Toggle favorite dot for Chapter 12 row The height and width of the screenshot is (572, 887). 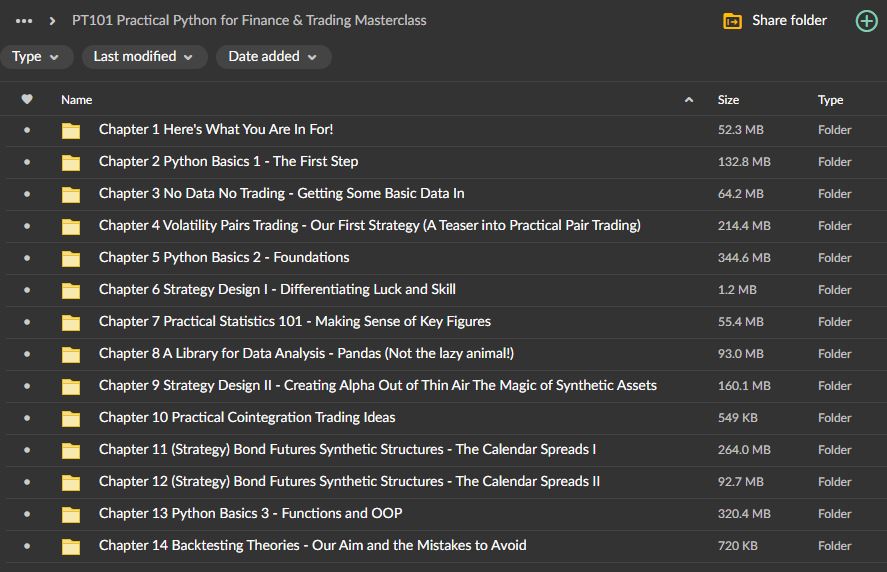[x=27, y=482]
